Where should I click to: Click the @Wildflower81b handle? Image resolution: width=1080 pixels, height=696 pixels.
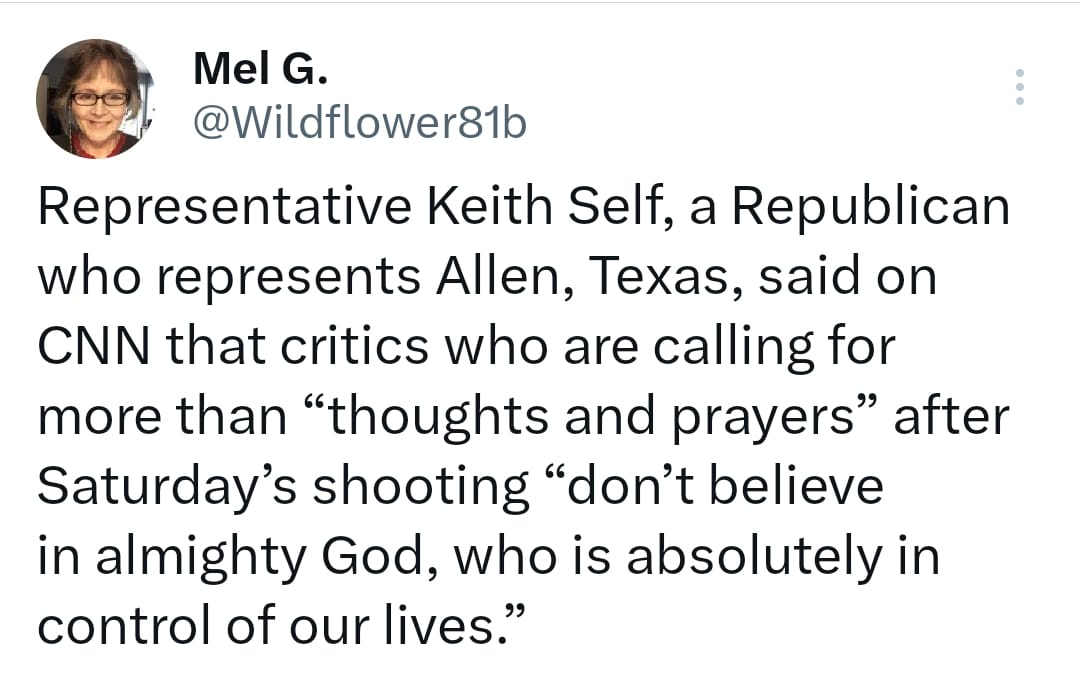coord(360,123)
